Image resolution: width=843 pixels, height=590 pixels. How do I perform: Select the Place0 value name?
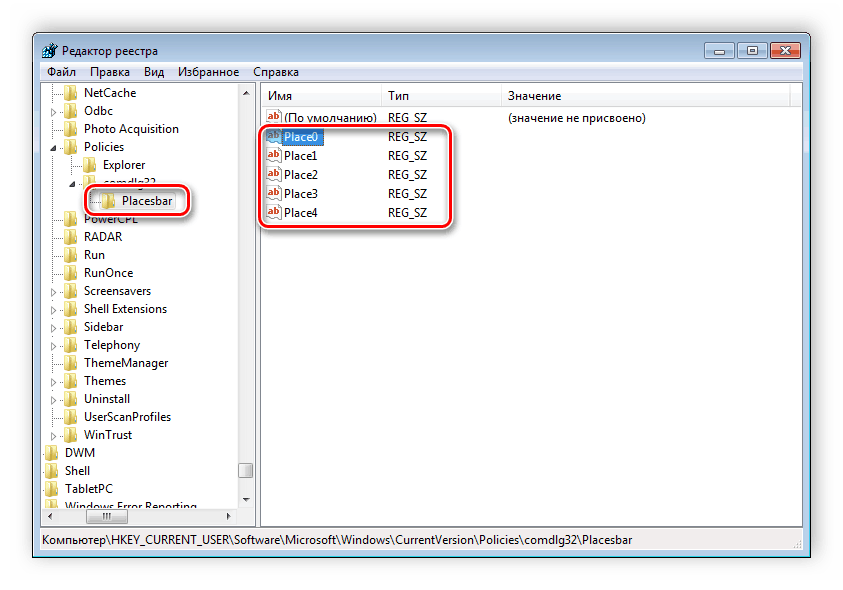point(301,137)
